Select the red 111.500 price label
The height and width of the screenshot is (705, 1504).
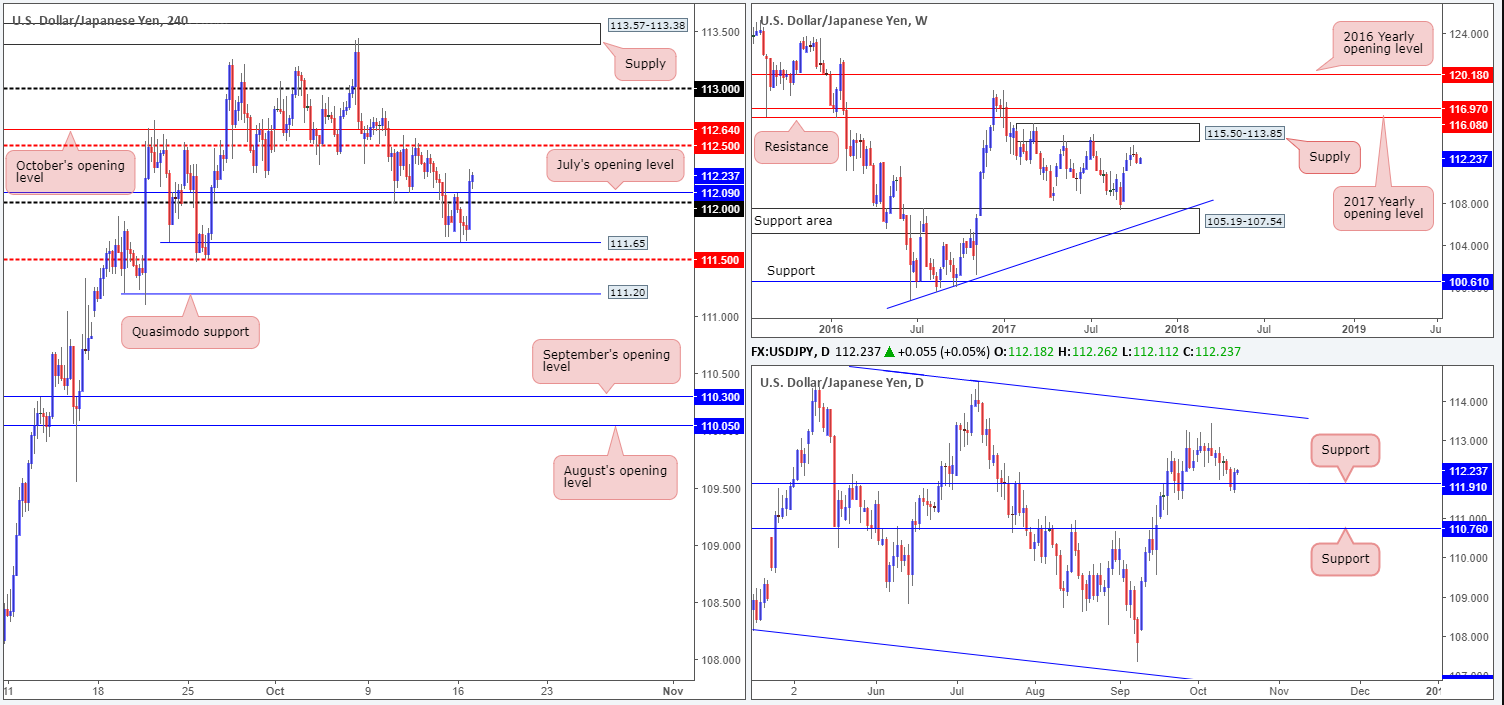(x=719, y=259)
